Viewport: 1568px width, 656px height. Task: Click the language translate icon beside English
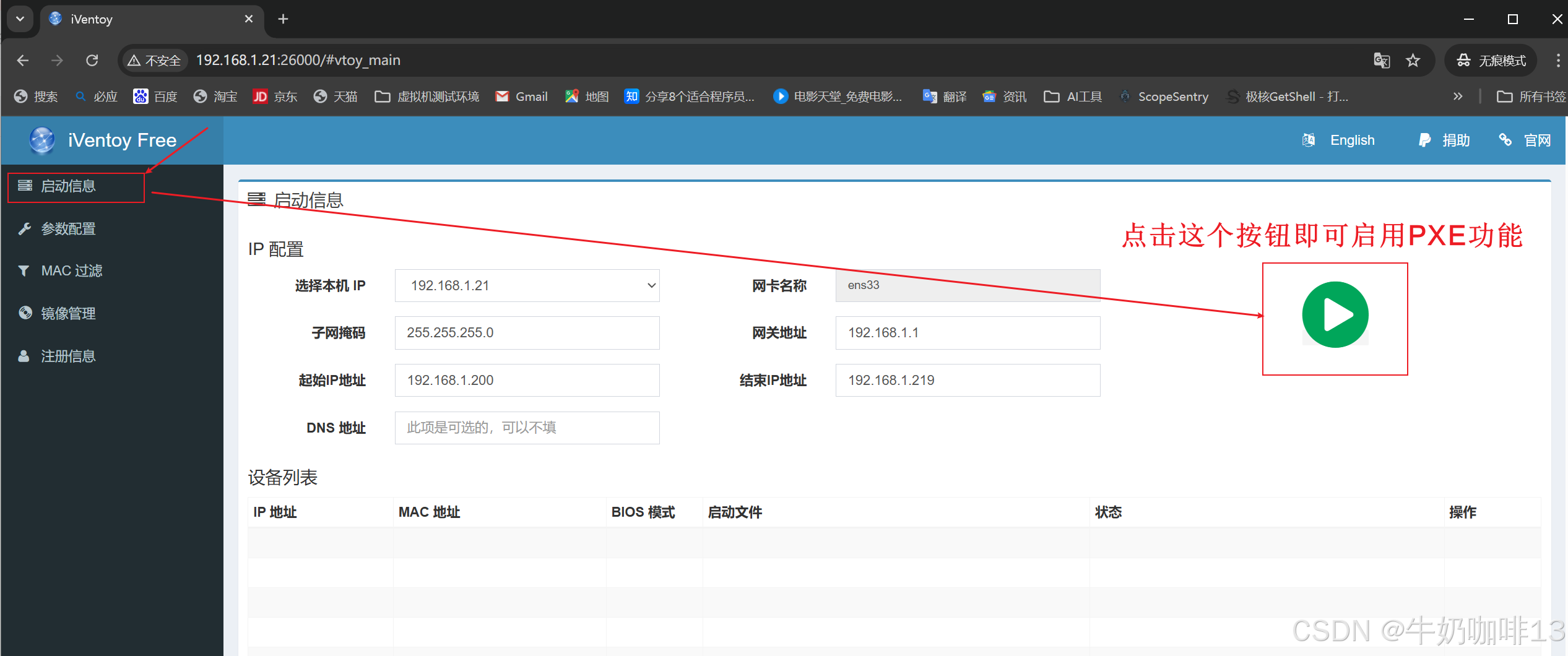pyautogui.click(x=1309, y=140)
